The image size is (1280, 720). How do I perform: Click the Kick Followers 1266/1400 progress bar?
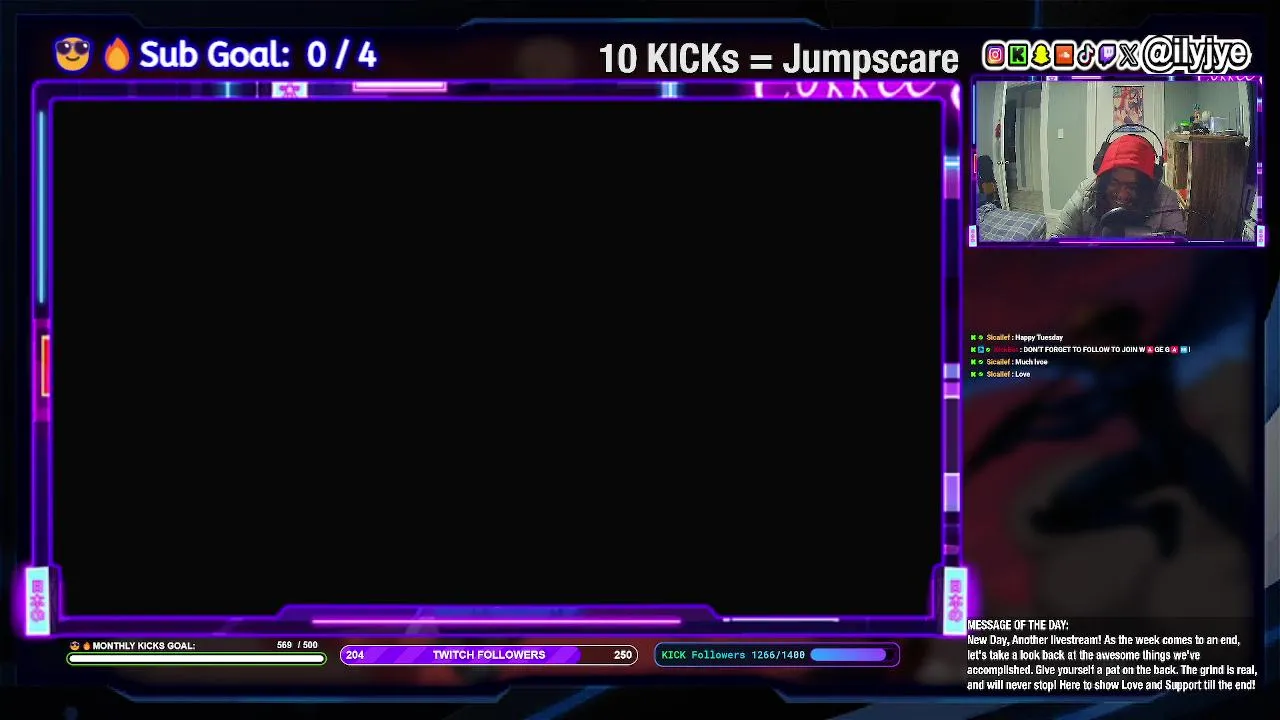click(777, 655)
